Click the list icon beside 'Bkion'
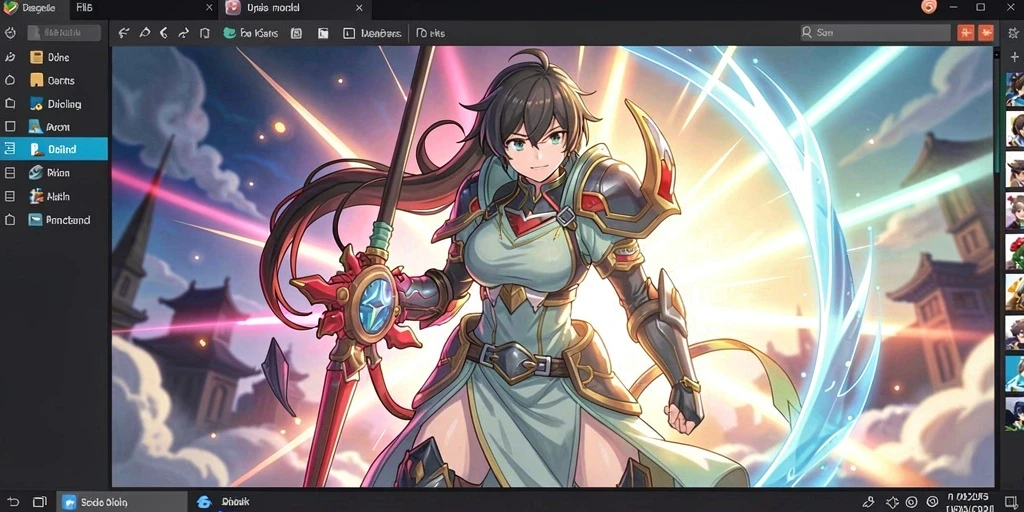This screenshot has width=1024, height=512. pyautogui.click(x=10, y=173)
